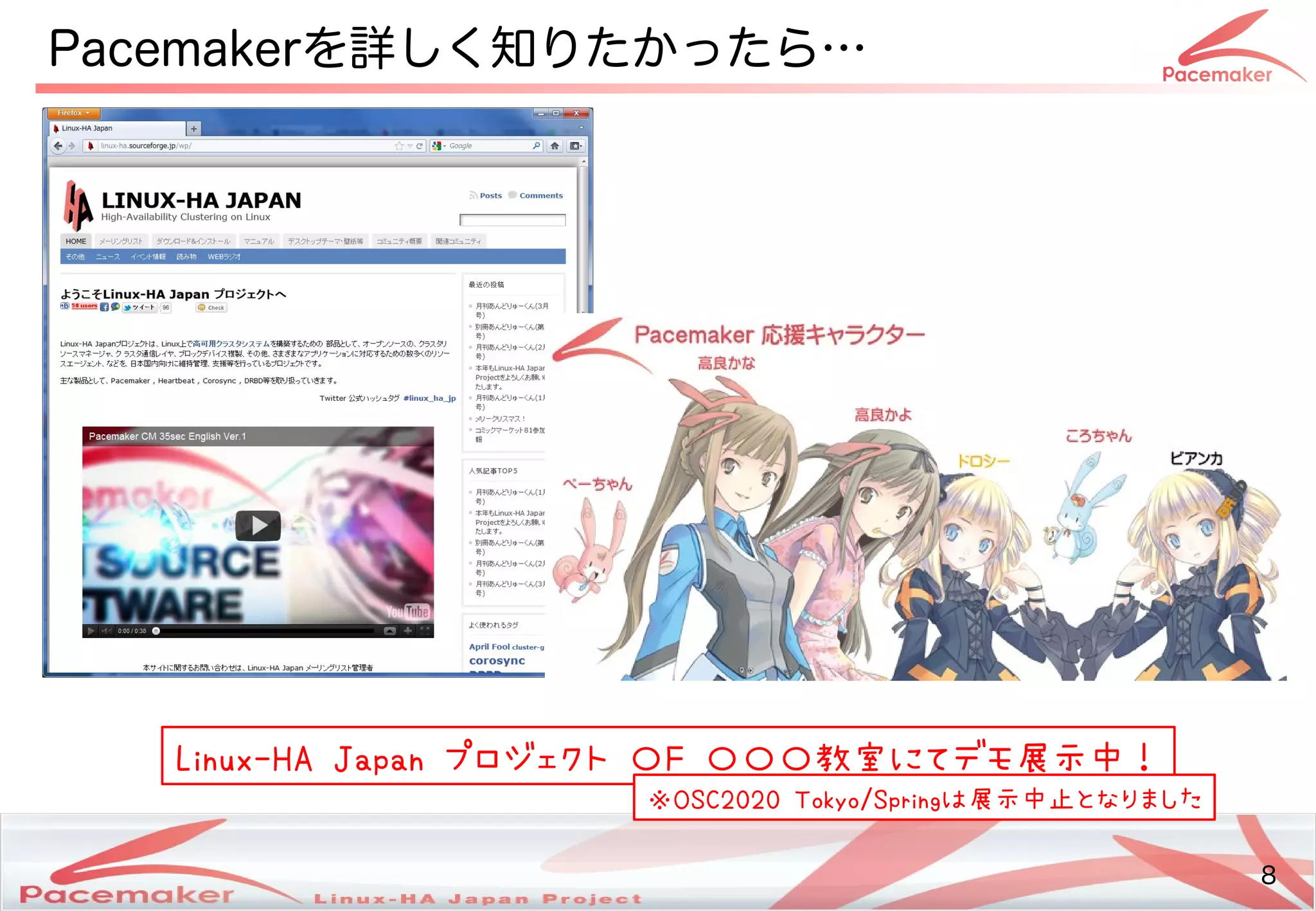Play the video with center play button

(258, 526)
